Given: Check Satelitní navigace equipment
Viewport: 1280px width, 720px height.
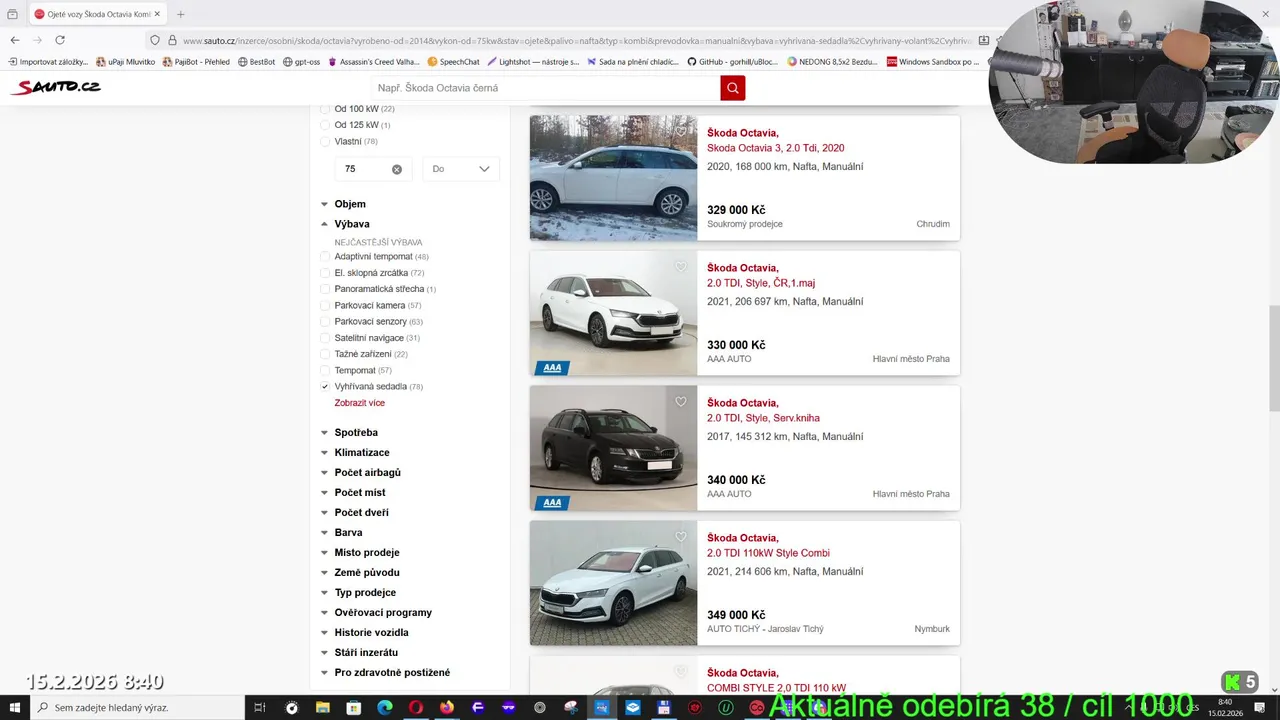Looking at the screenshot, I should pos(324,338).
